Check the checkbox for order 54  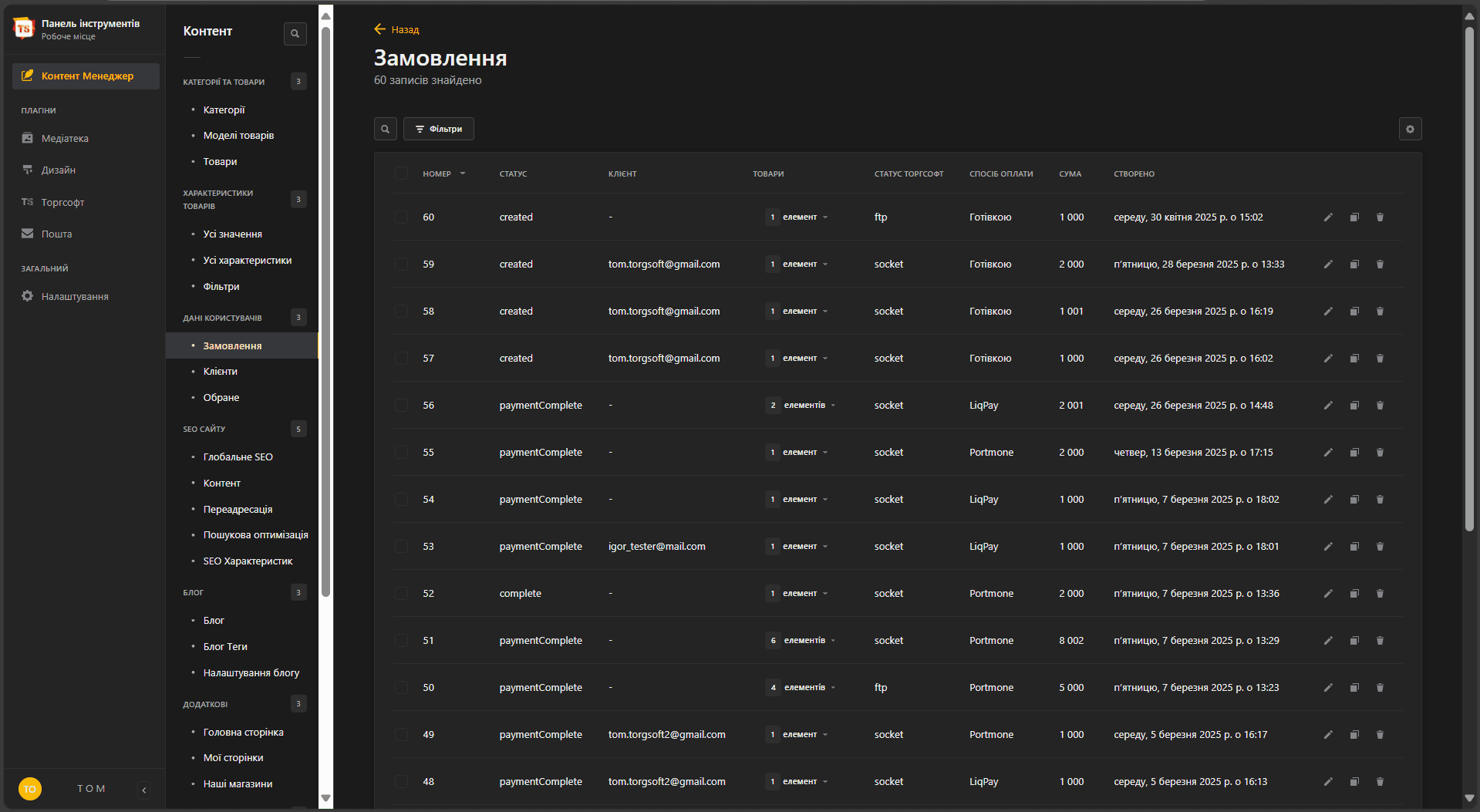[x=402, y=500]
